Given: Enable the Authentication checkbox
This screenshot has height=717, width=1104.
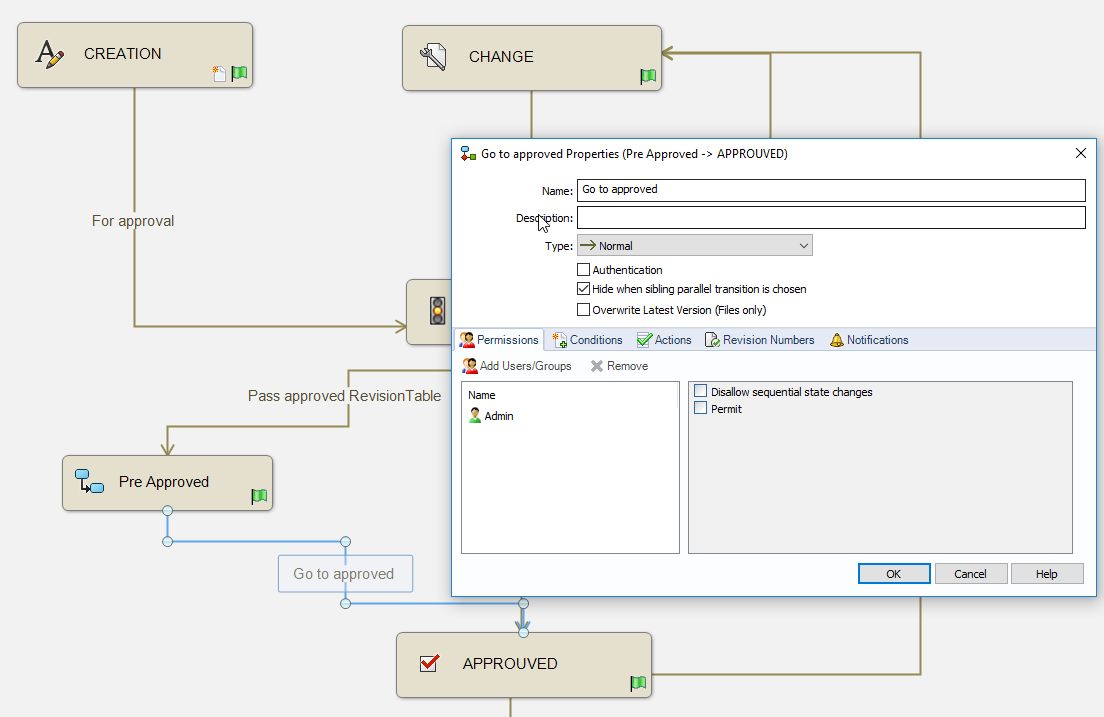Looking at the screenshot, I should (x=584, y=270).
